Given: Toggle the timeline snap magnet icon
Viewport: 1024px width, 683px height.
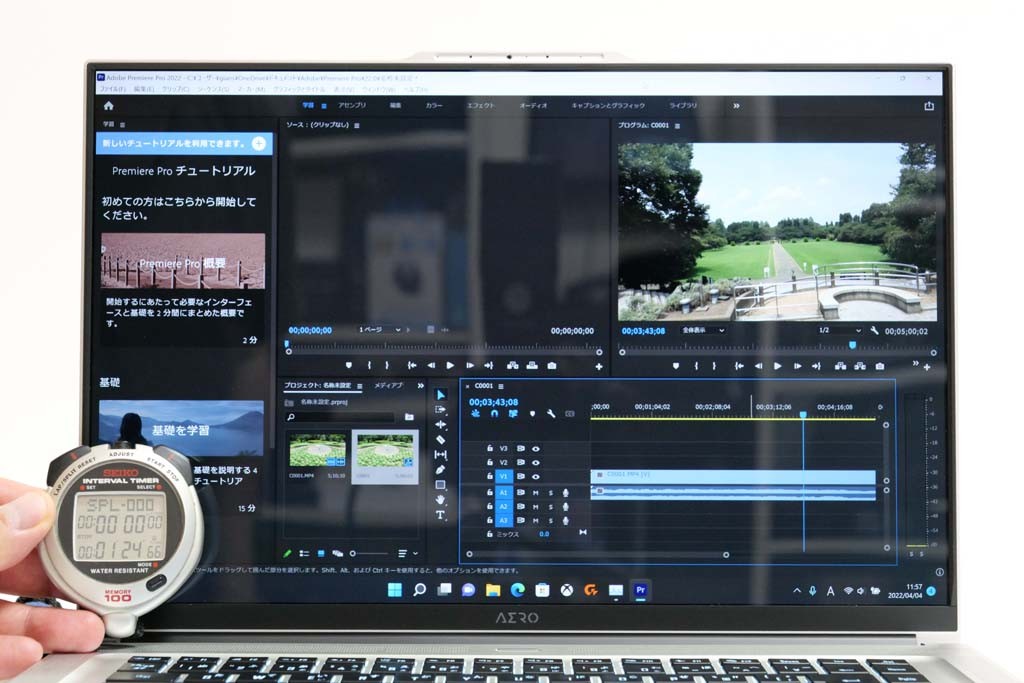Looking at the screenshot, I should [x=494, y=413].
